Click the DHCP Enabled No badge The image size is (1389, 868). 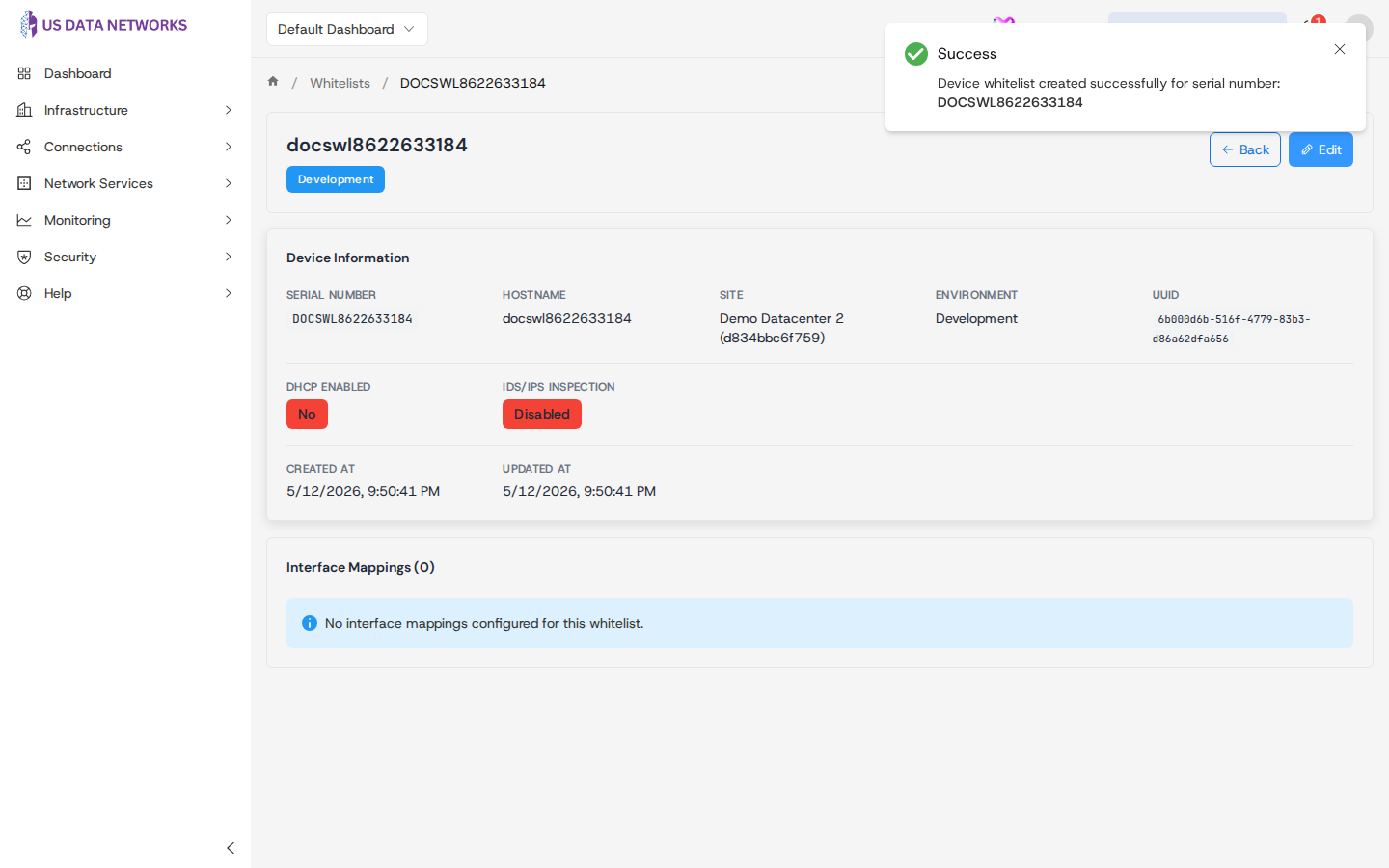click(307, 414)
